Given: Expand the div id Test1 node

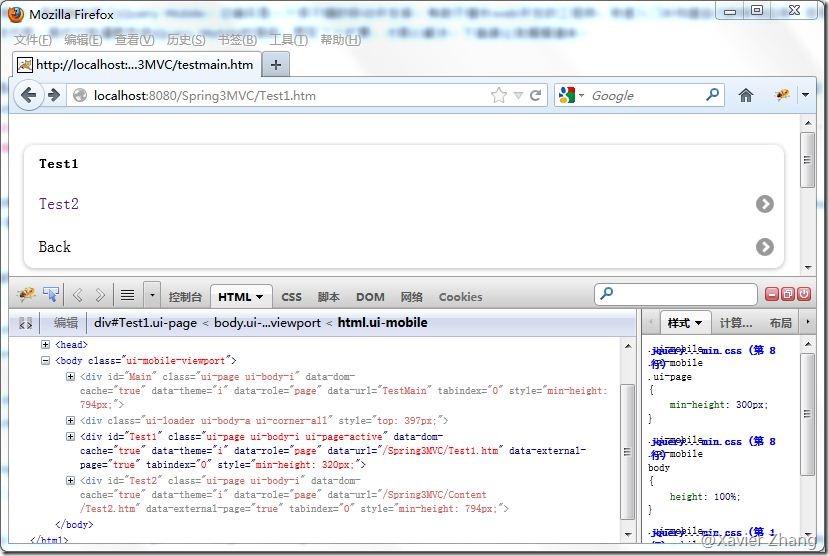Looking at the screenshot, I should tap(70, 436).
